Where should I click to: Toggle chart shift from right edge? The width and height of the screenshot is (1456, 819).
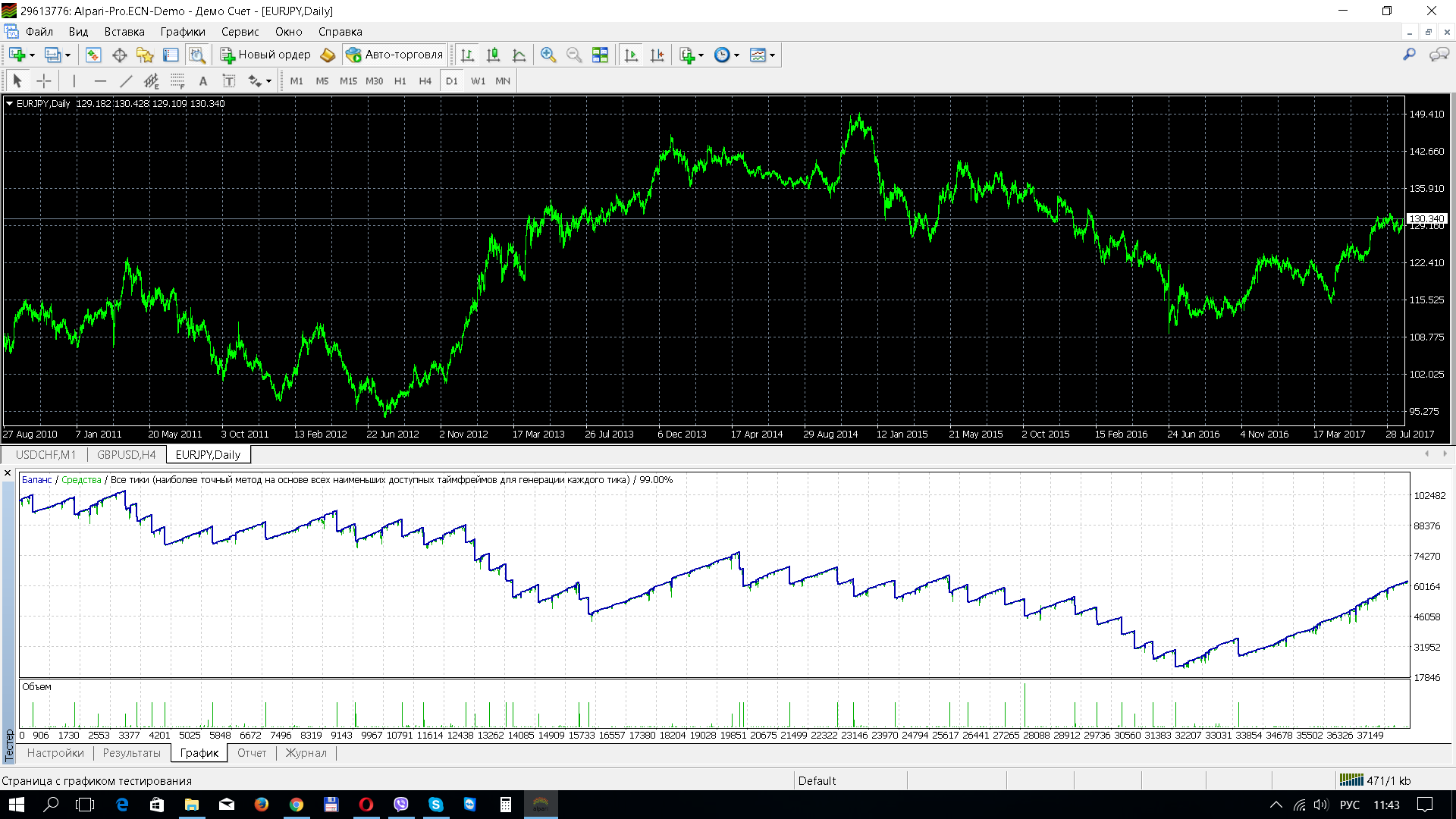pos(657,55)
